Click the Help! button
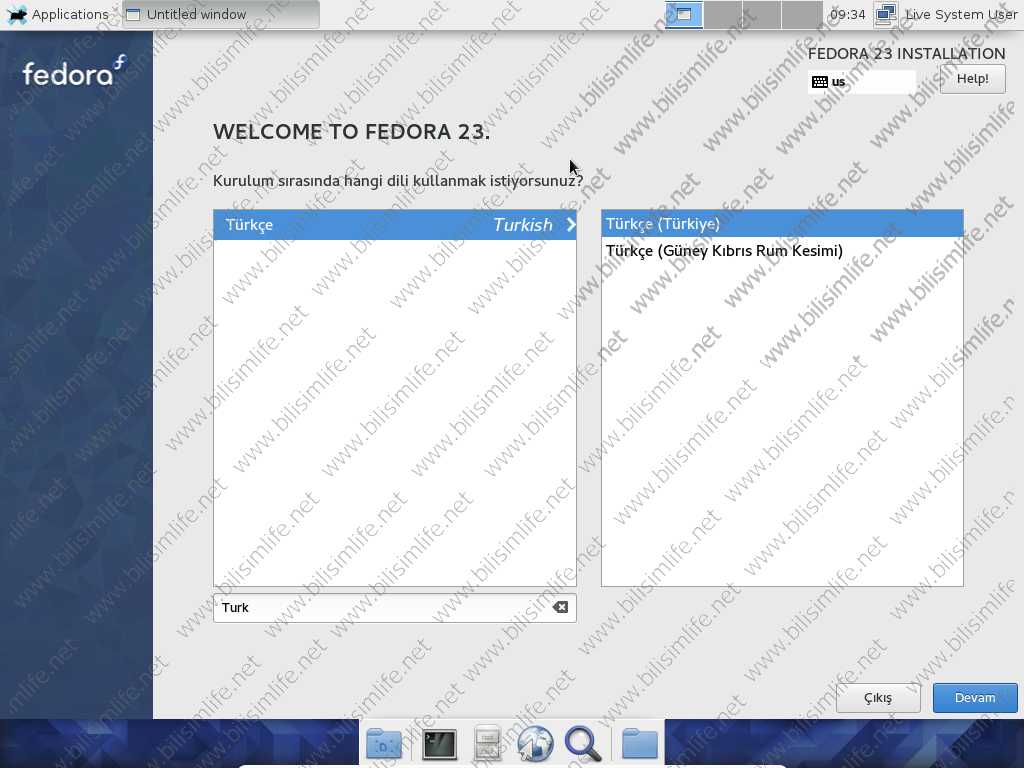The height and width of the screenshot is (768, 1024). coord(972,79)
